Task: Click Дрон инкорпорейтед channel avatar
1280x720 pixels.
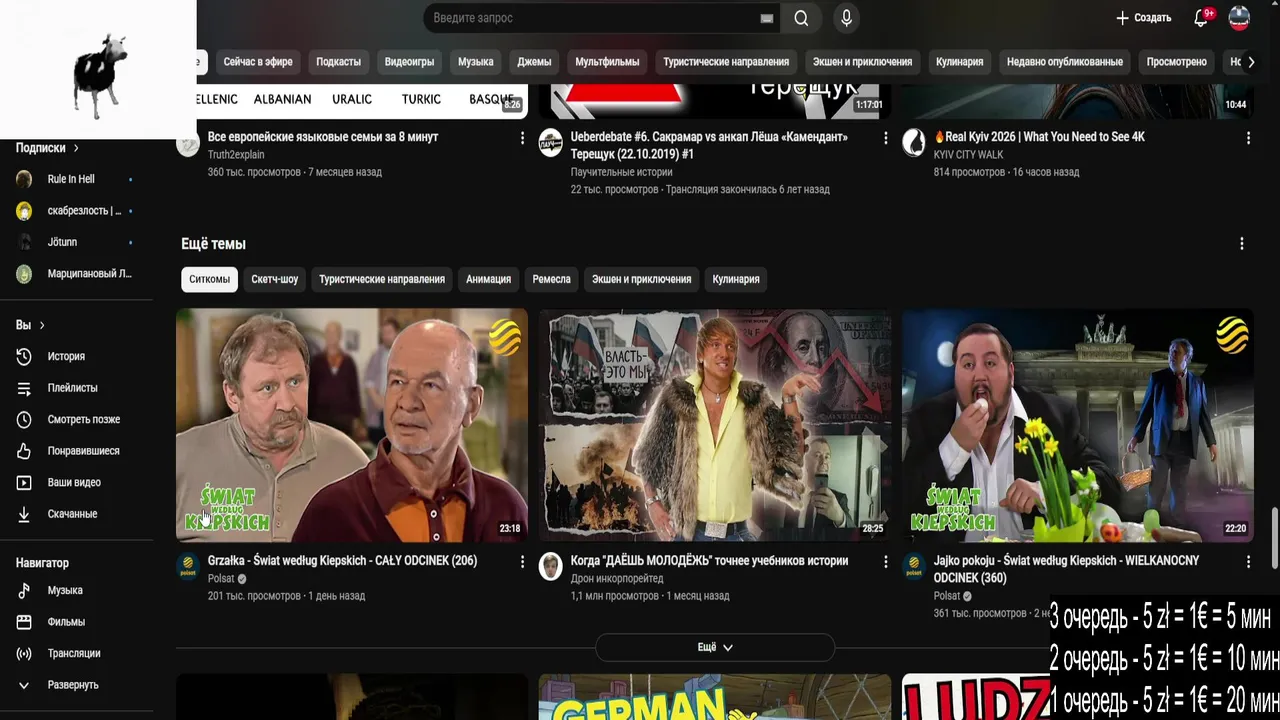Action: (x=551, y=567)
